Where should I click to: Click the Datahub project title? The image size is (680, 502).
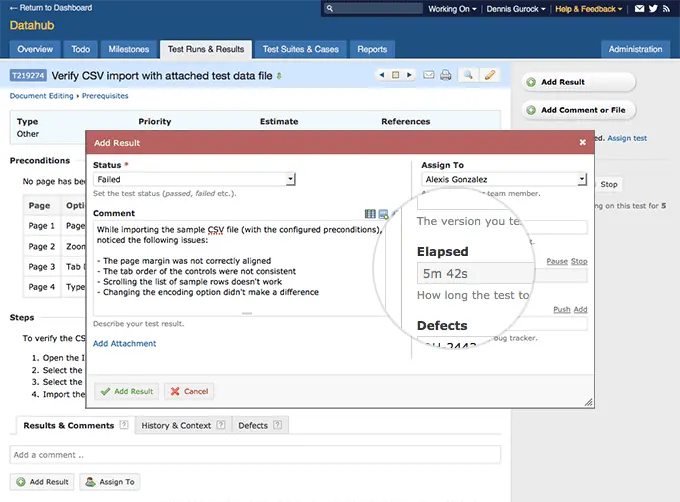click(32, 25)
